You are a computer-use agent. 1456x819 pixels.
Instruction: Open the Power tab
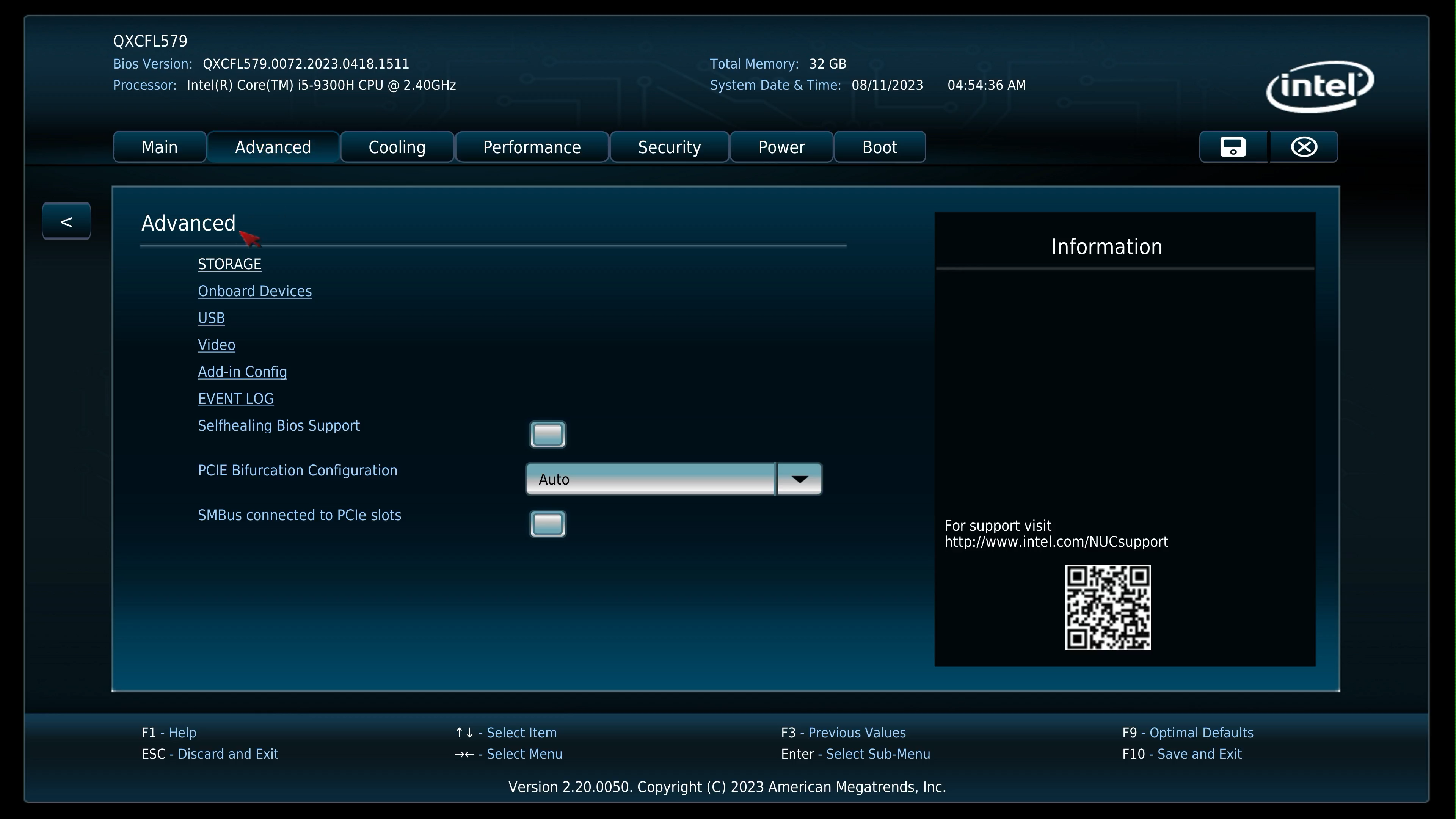point(781,147)
